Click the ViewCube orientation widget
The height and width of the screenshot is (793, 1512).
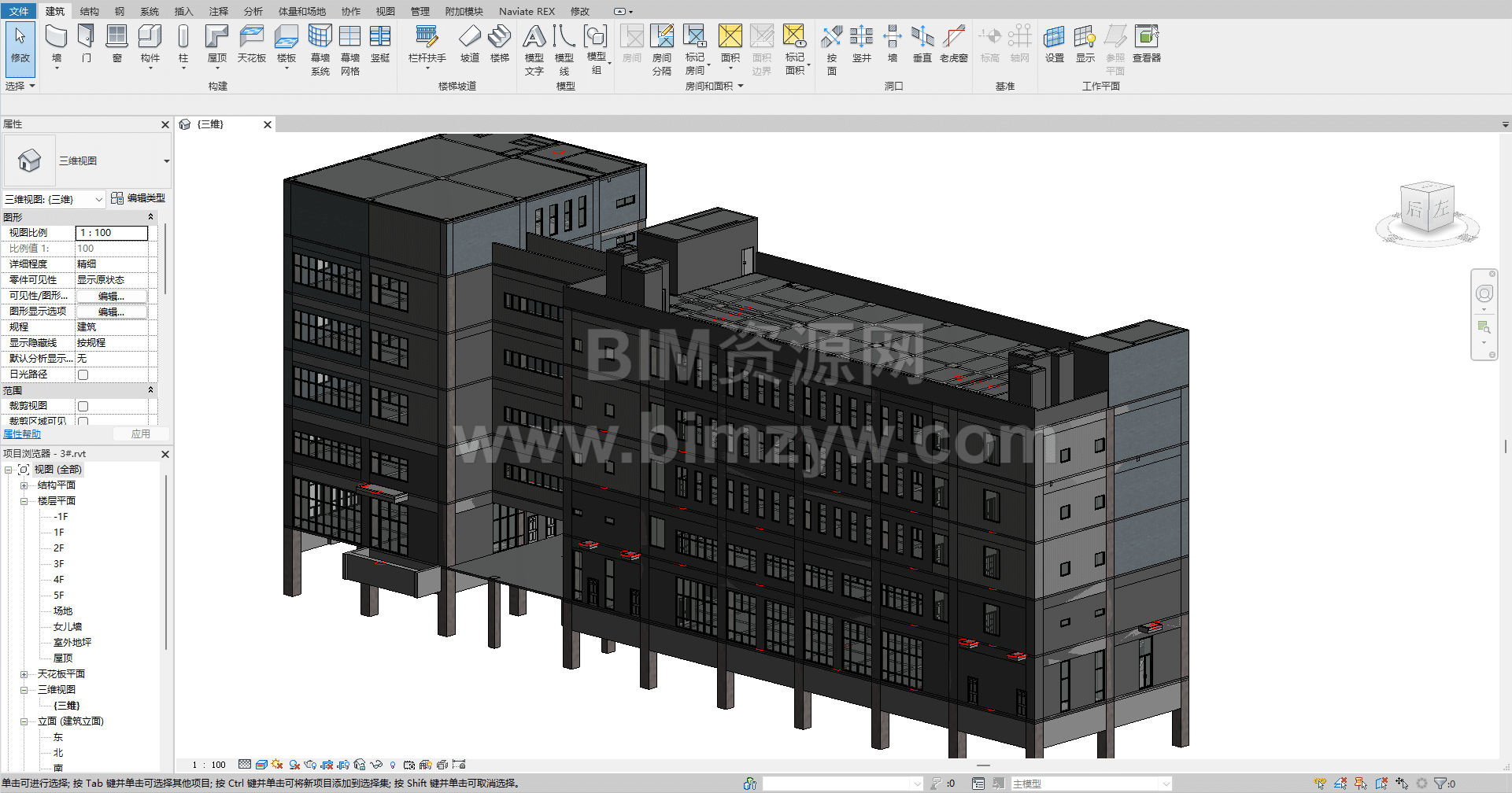click(x=1428, y=211)
